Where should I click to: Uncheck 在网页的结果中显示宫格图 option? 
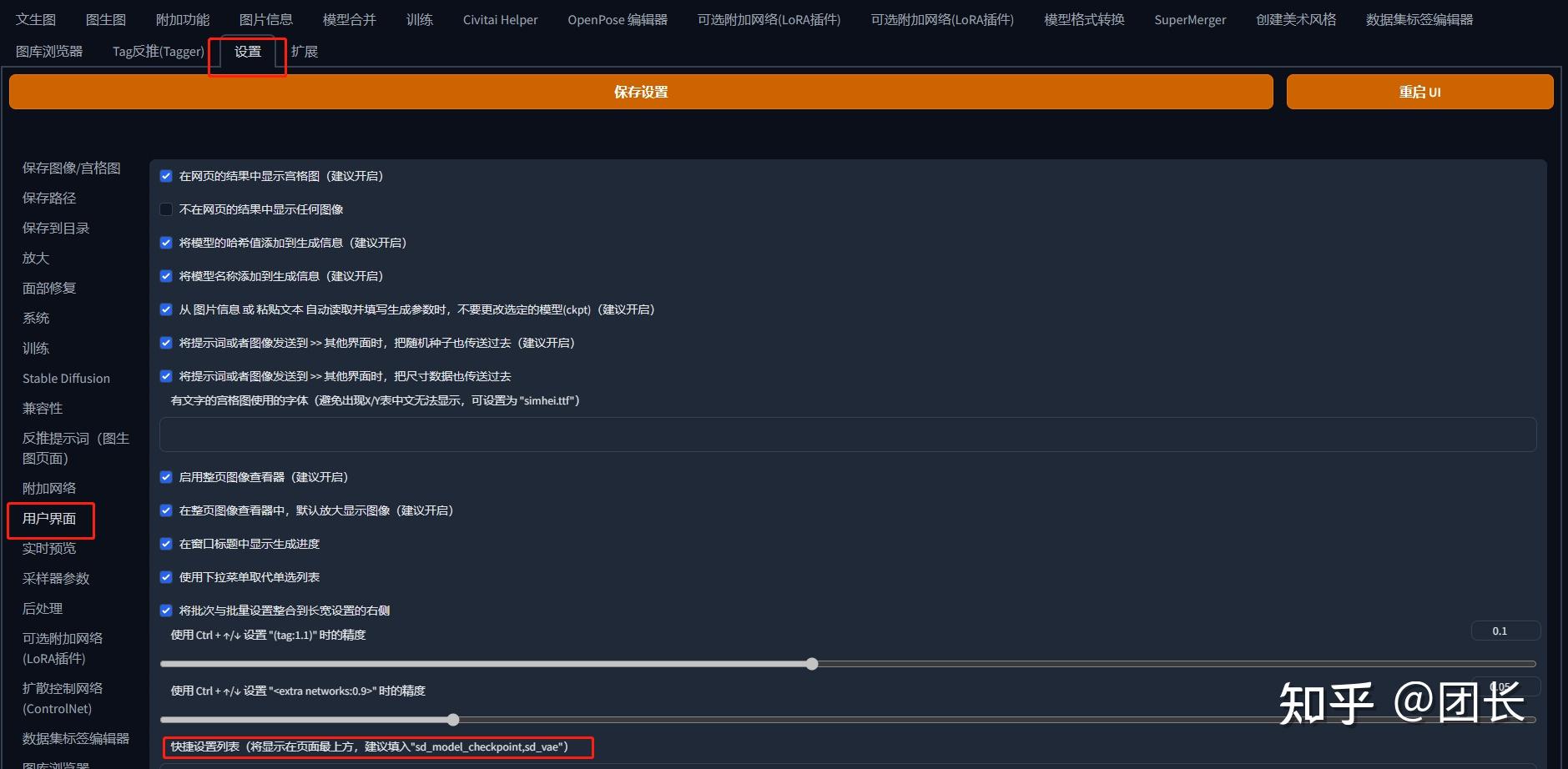166,175
